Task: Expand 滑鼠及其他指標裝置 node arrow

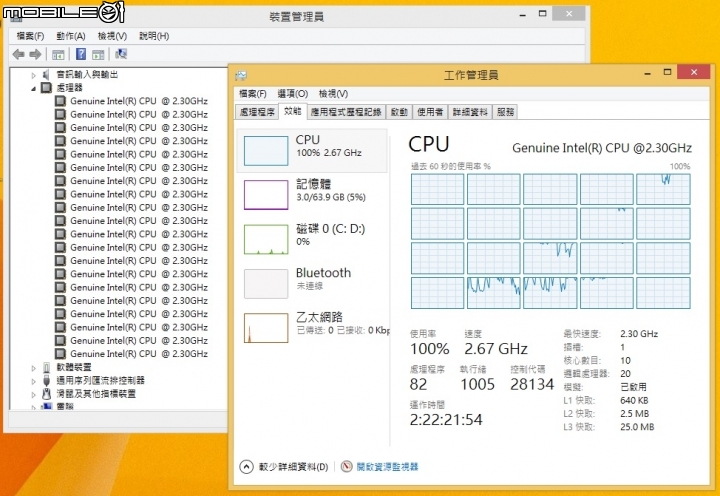Action: [34, 395]
